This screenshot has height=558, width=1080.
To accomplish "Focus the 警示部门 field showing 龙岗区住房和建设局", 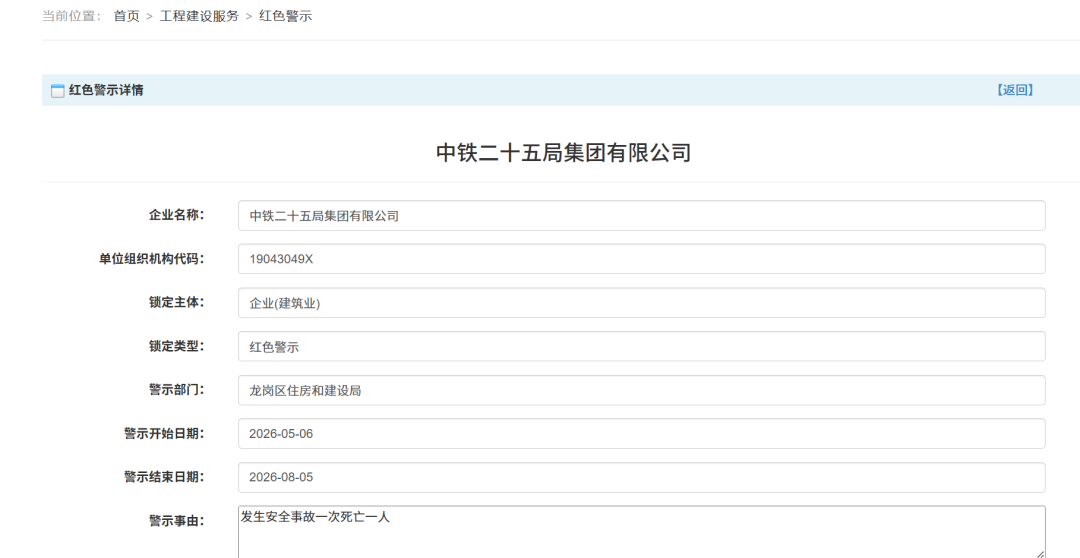I will point(641,390).
